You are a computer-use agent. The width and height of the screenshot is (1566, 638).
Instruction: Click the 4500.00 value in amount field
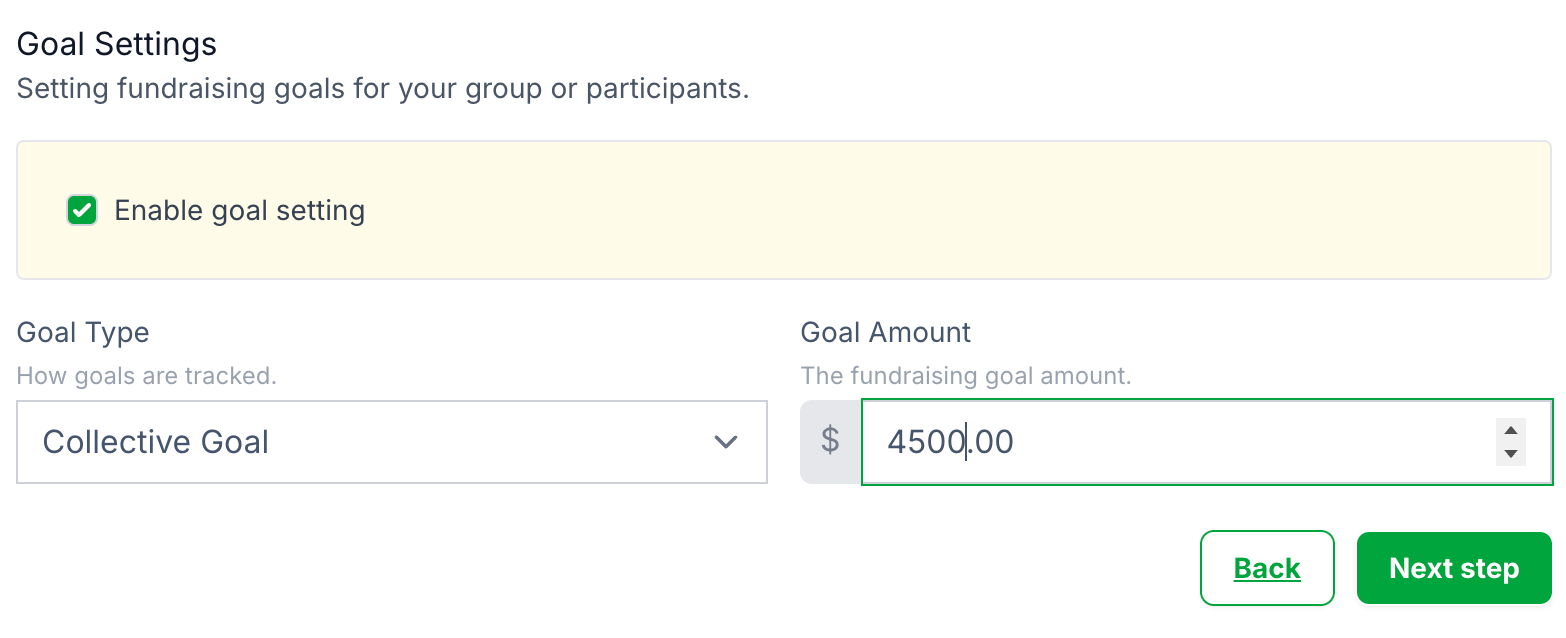950,442
